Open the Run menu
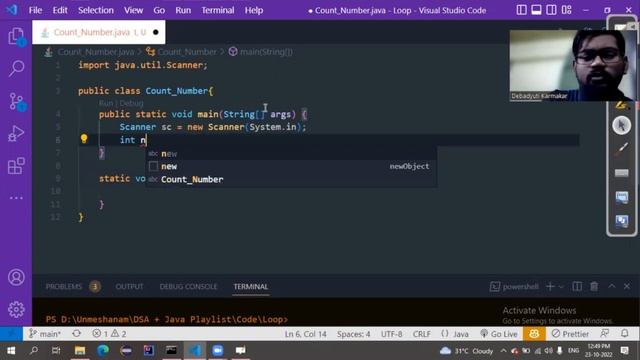The width and height of the screenshot is (640, 360). click(183, 10)
